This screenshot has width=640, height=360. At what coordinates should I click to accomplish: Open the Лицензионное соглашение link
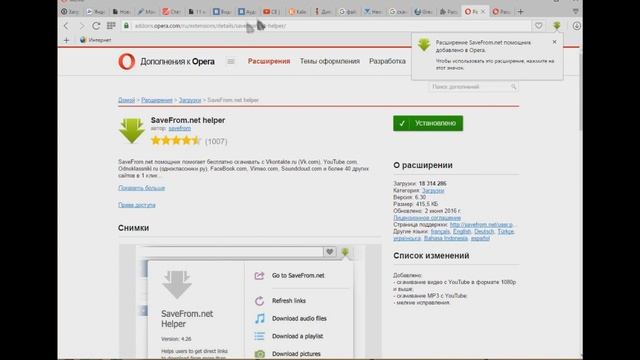pyautogui.click(x=427, y=218)
